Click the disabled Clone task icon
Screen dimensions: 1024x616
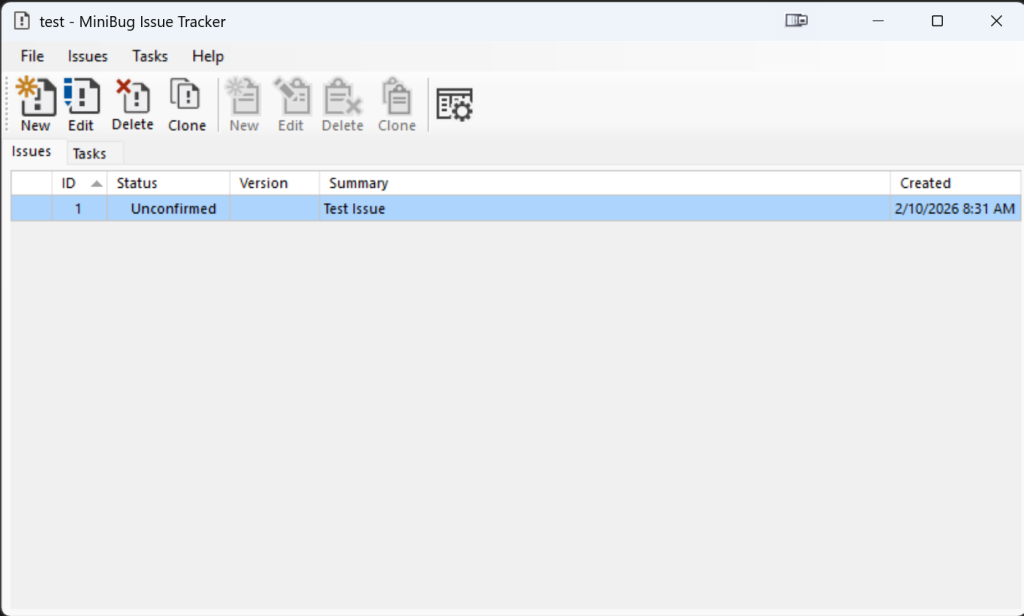[x=396, y=100]
